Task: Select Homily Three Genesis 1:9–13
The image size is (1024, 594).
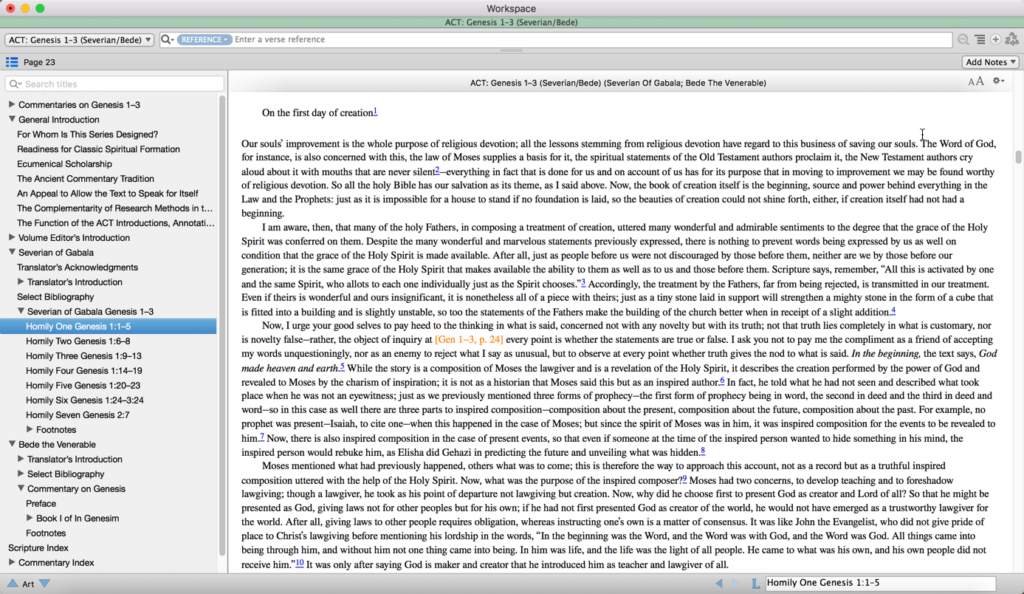Action: tap(84, 355)
